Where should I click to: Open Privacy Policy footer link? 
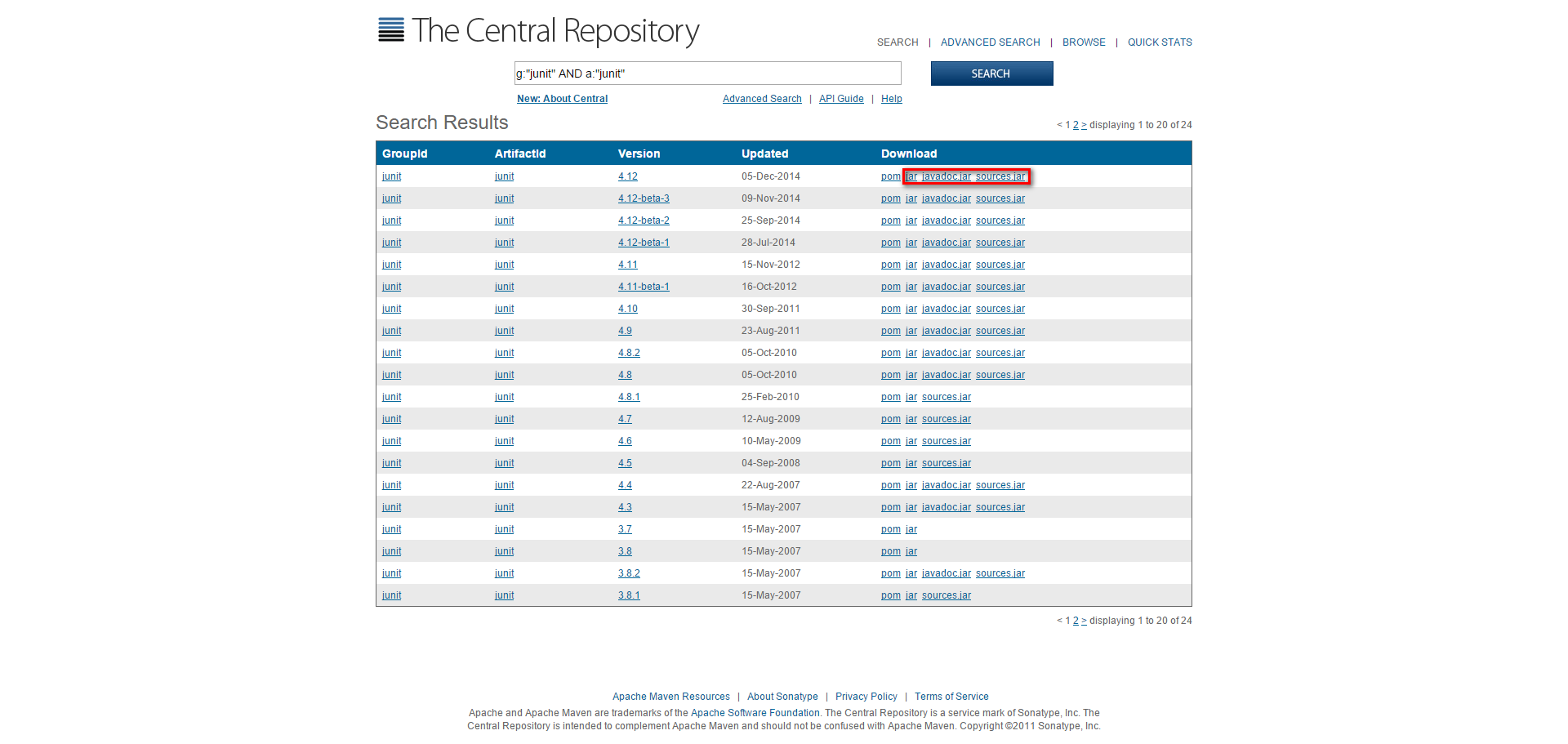coord(866,697)
